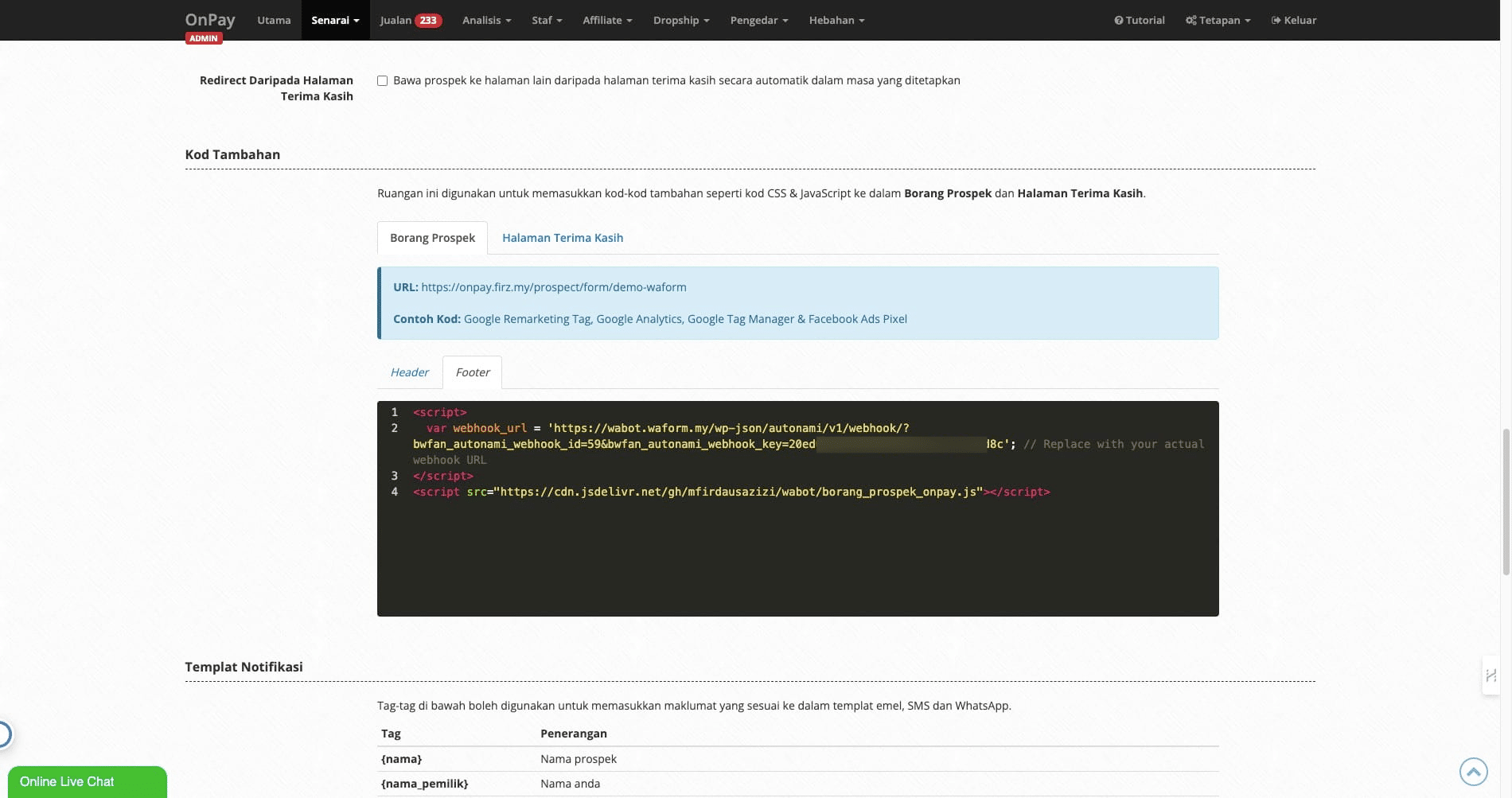This screenshot has width=1512, height=798.
Task: Open Google Analytics example link
Action: [x=639, y=319]
